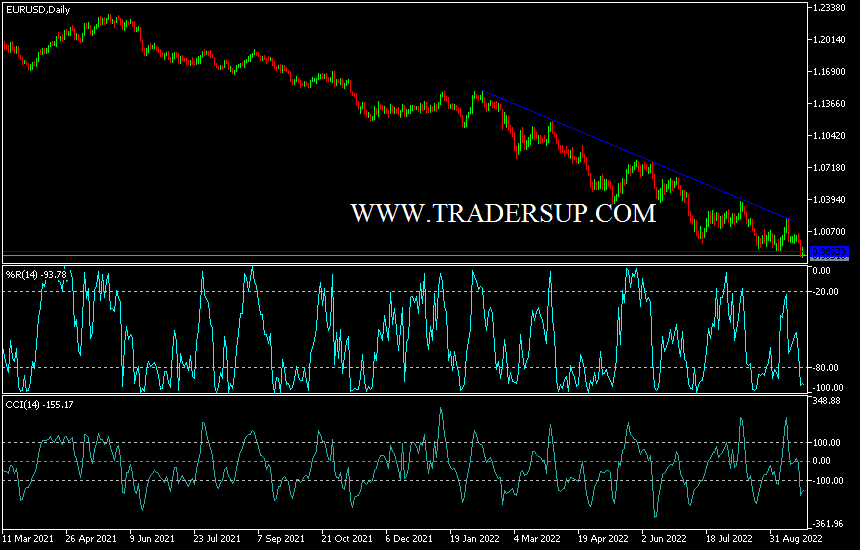Click the 18 Jul 2022 date label
This screenshot has height=550, width=860.
[x=729, y=538]
